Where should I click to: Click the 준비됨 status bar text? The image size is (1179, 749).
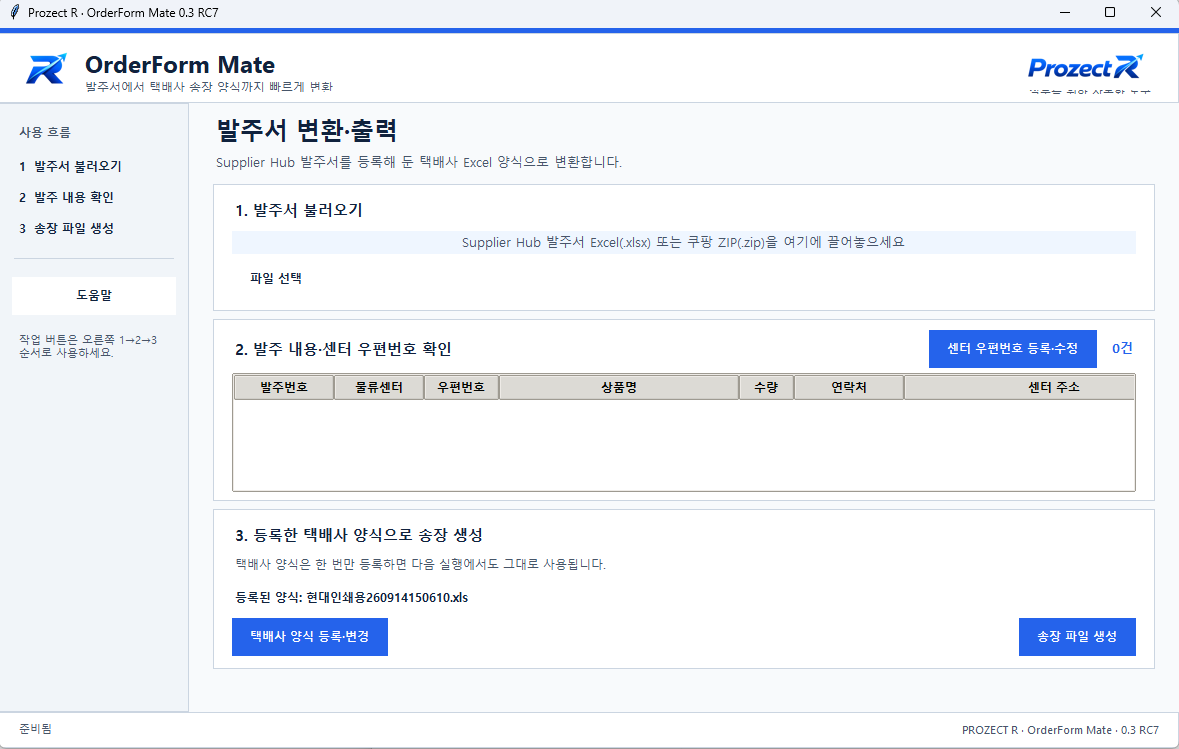[35, 729]
